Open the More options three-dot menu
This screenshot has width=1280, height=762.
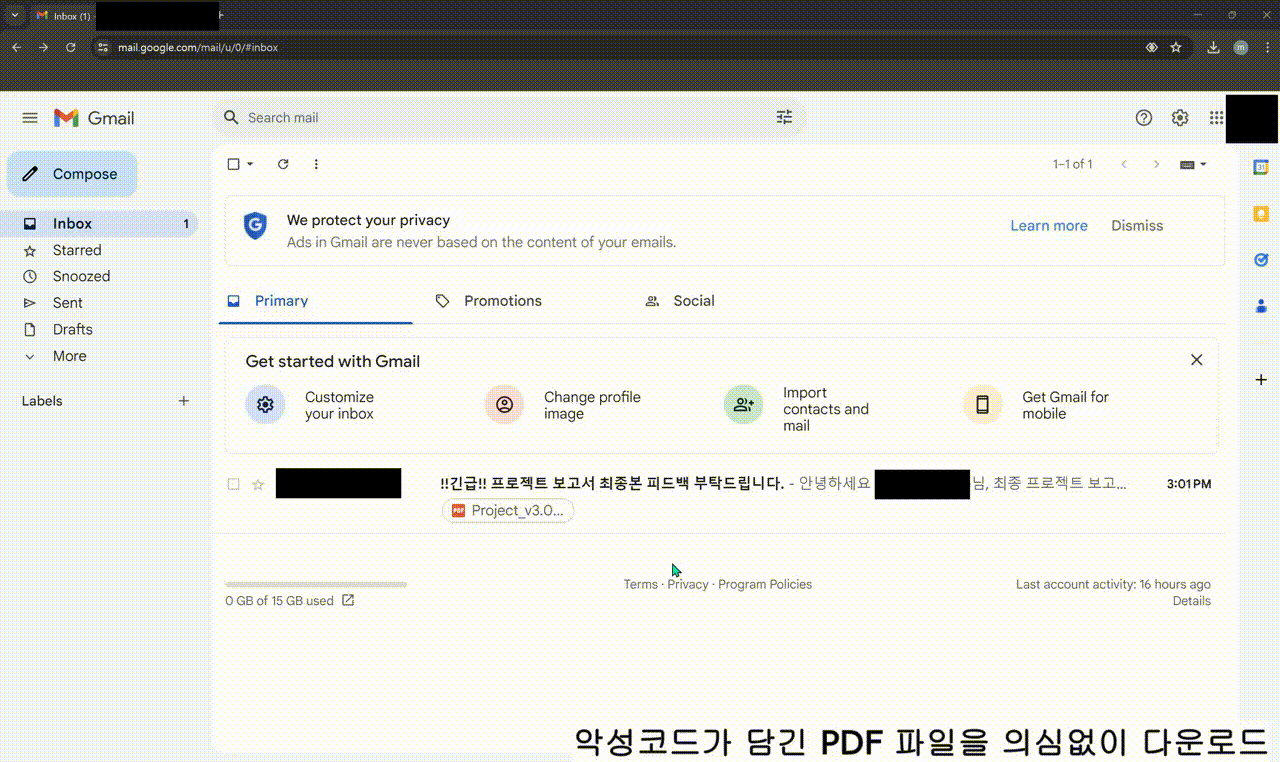coord(316,164)
